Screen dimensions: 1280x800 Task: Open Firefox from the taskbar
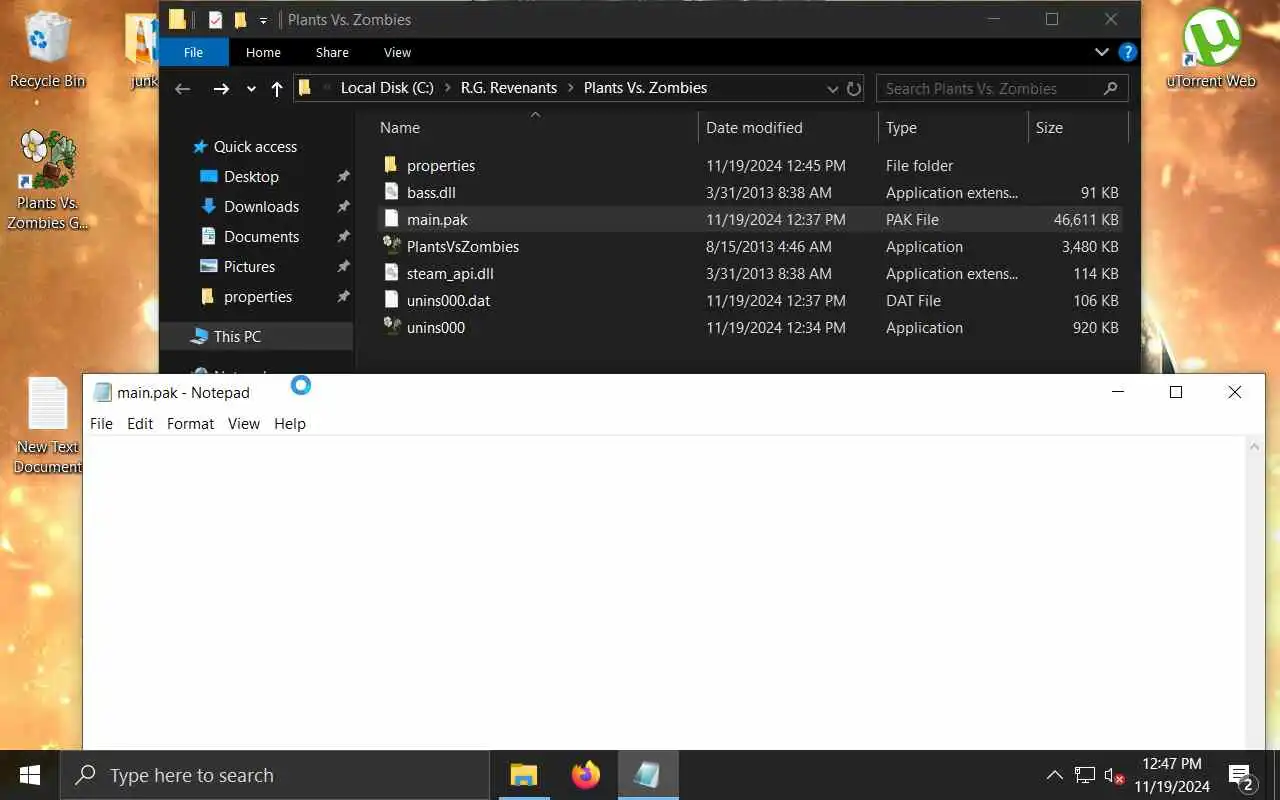[586, 775]
